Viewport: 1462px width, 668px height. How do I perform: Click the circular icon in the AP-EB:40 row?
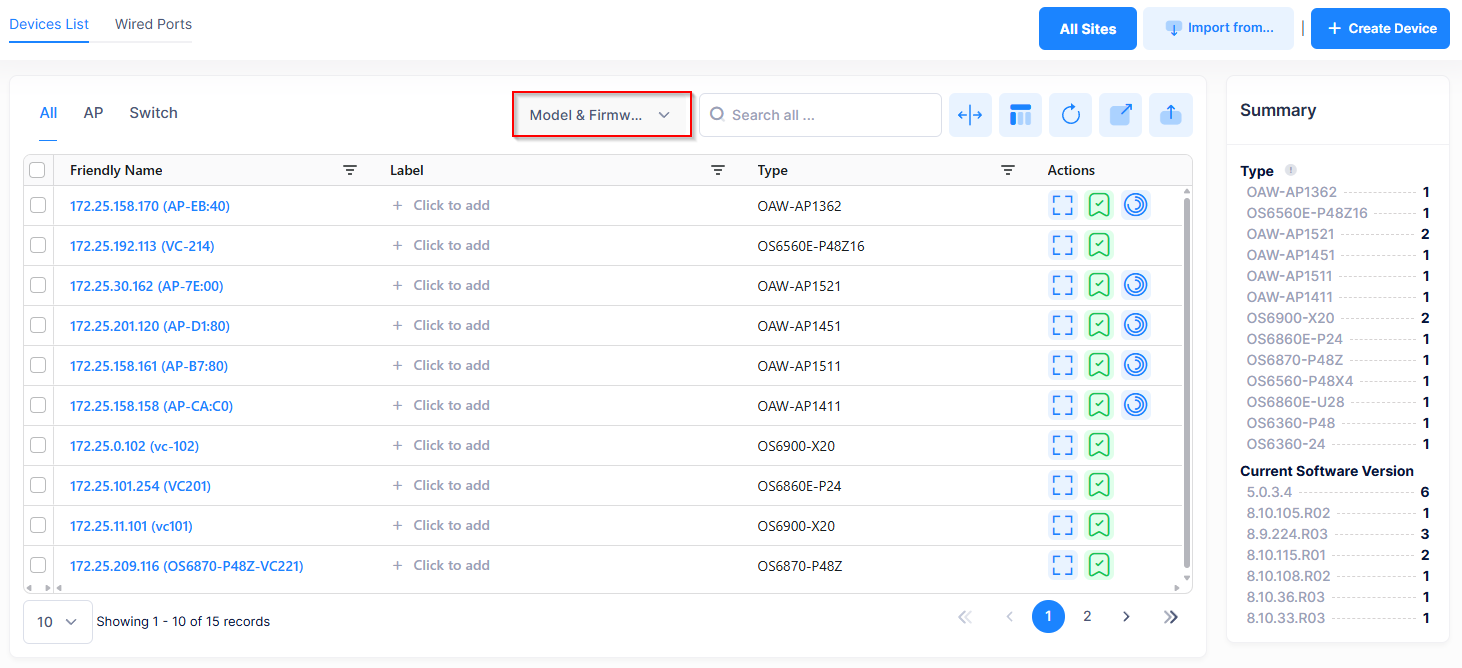click(x=1135, y=205)
